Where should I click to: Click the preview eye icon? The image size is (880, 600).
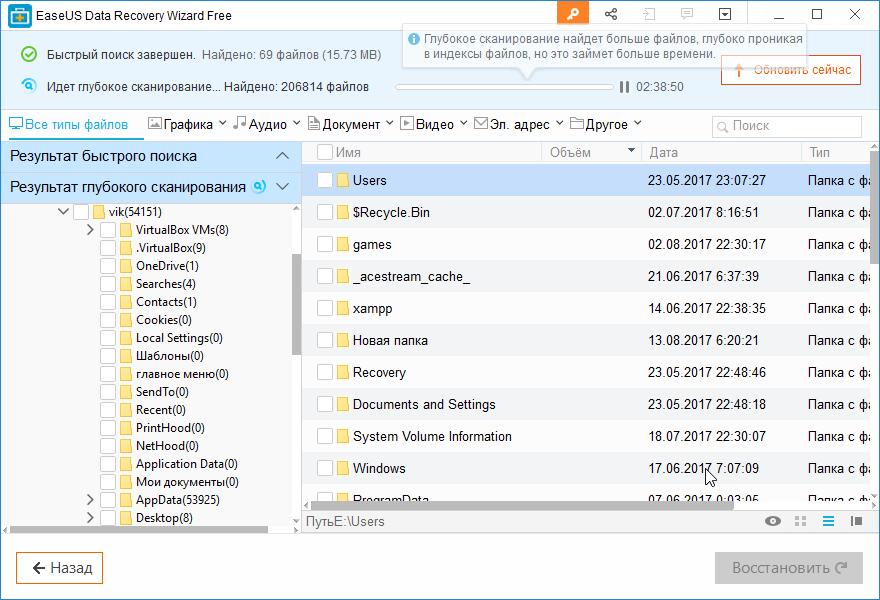tap(773, 521)
